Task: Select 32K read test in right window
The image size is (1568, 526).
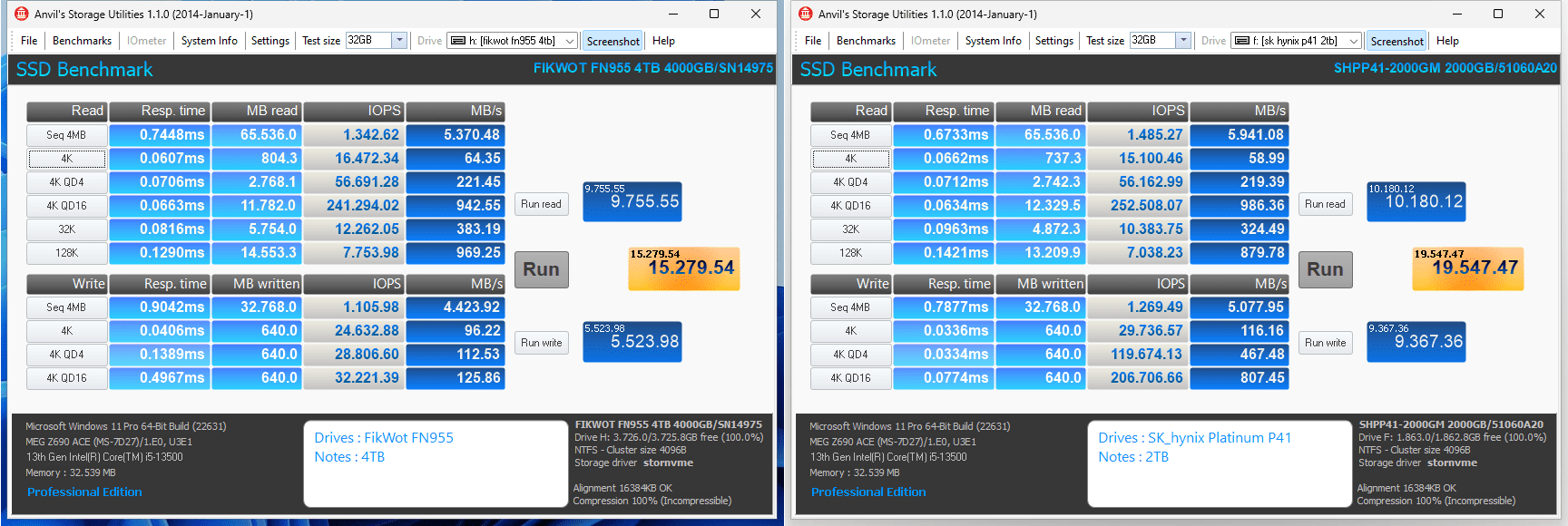Action: point(851,229)
